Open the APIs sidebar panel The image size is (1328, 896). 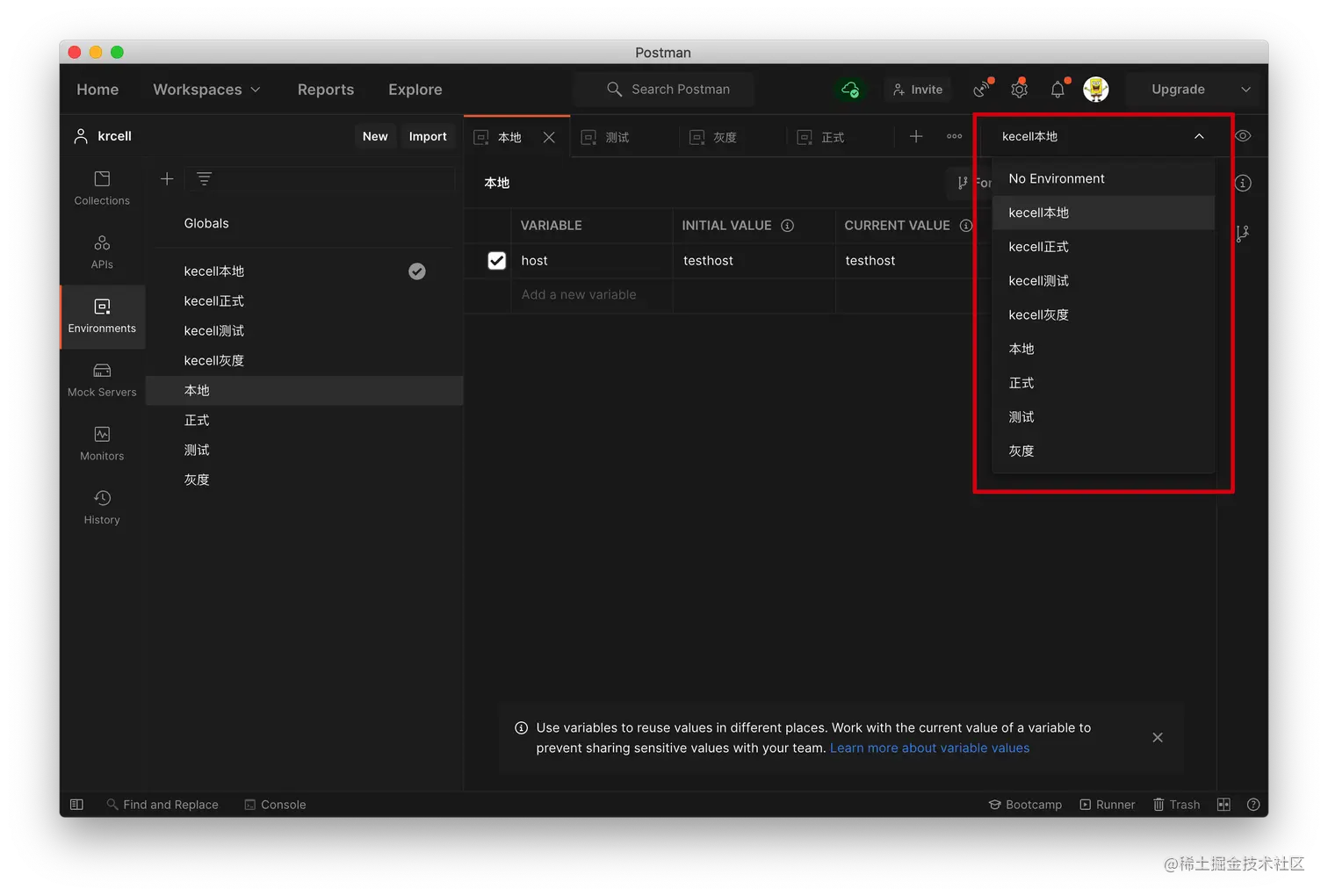point(102,253)
